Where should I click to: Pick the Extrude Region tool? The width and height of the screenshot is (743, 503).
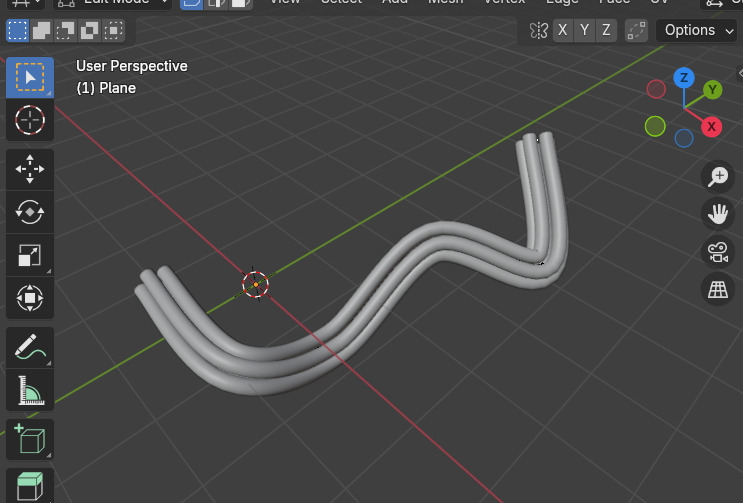(30, 485)
